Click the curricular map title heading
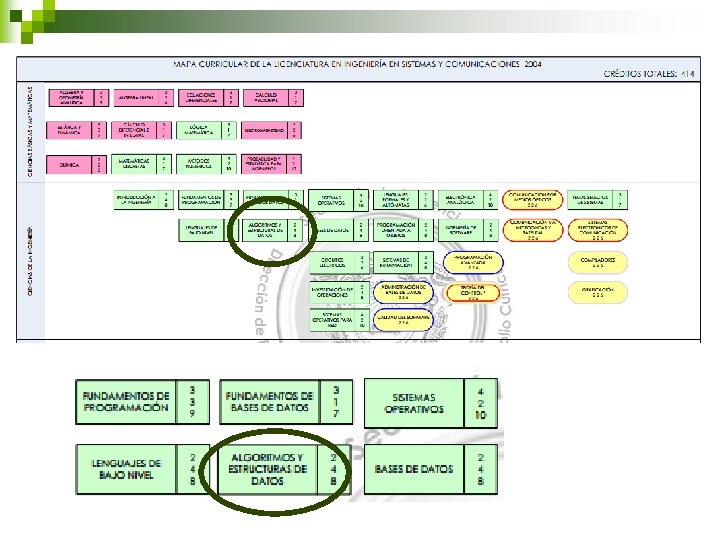720x540 pixels. point(357,64)
